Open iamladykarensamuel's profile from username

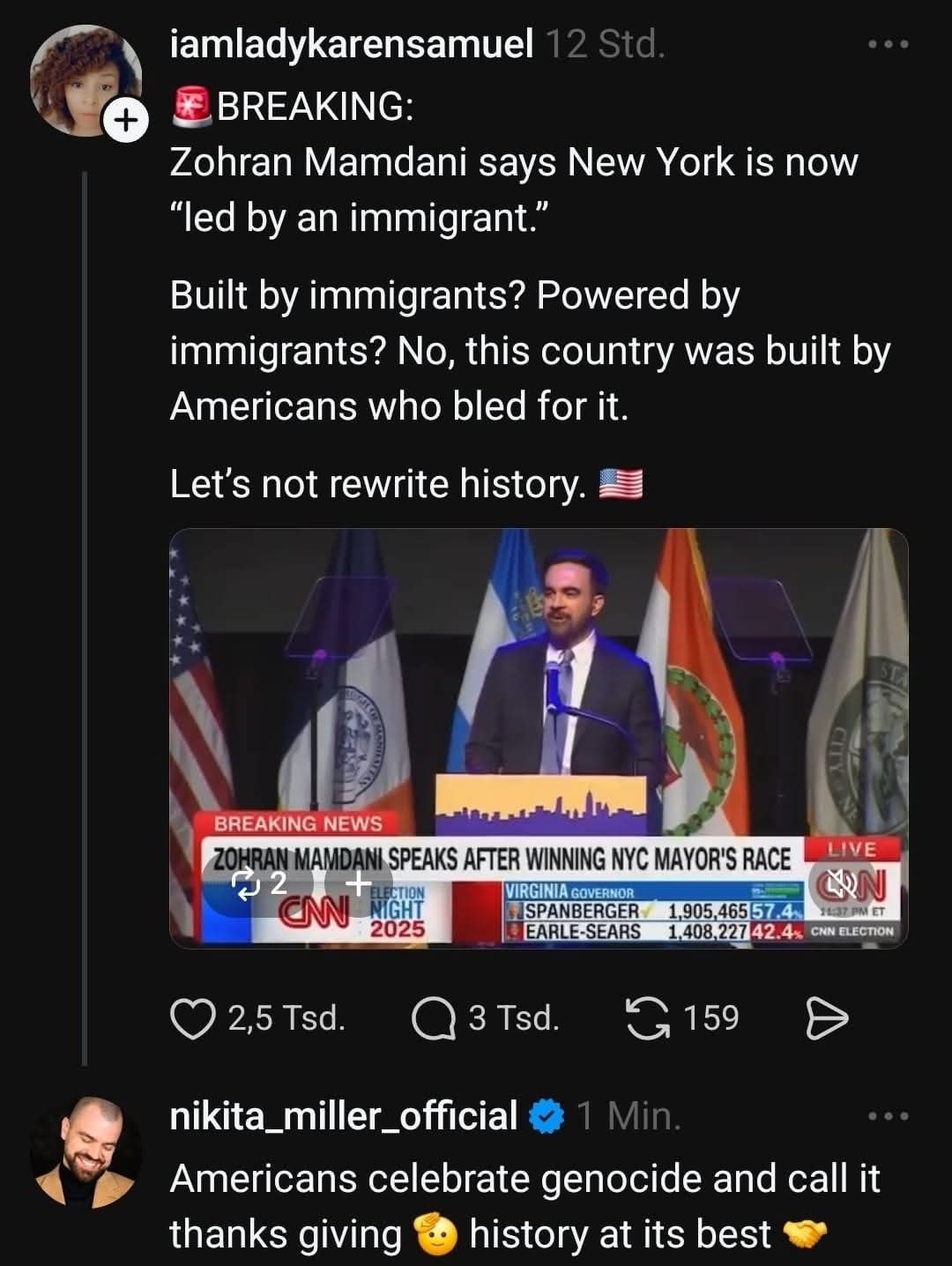[351, 44]
